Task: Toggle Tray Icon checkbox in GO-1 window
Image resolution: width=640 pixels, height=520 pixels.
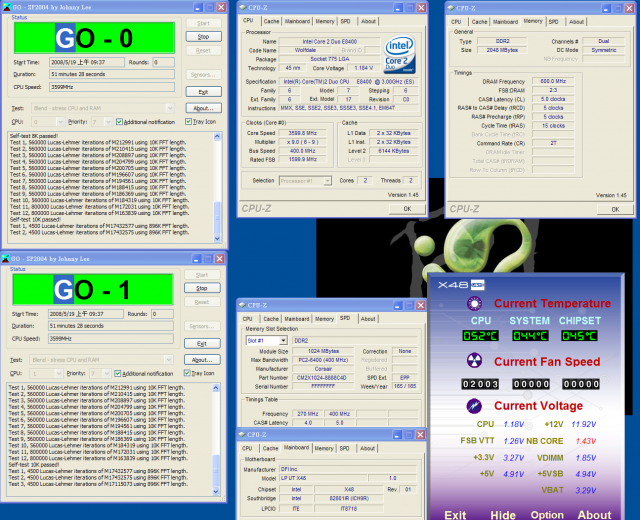Action: (187, 373)
